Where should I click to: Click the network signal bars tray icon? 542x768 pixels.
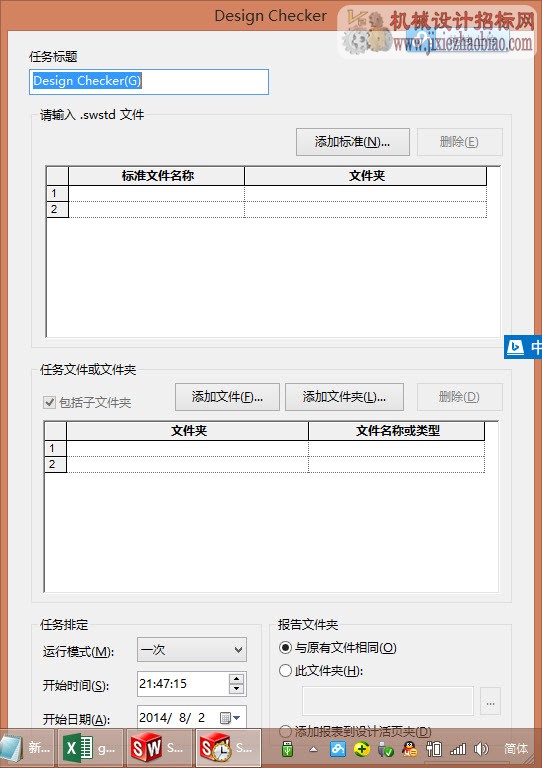pyautogui.click(x=458, y=749)
